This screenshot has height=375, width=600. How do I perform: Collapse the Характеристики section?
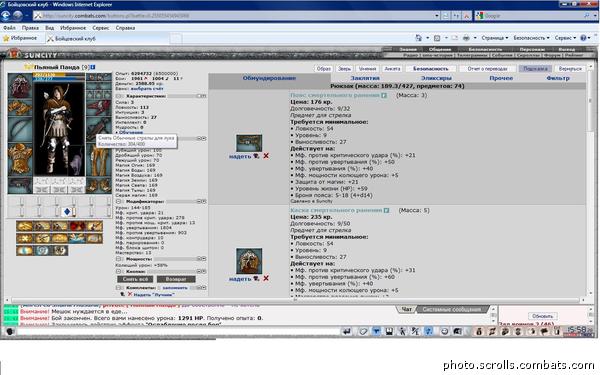point(119,96)
